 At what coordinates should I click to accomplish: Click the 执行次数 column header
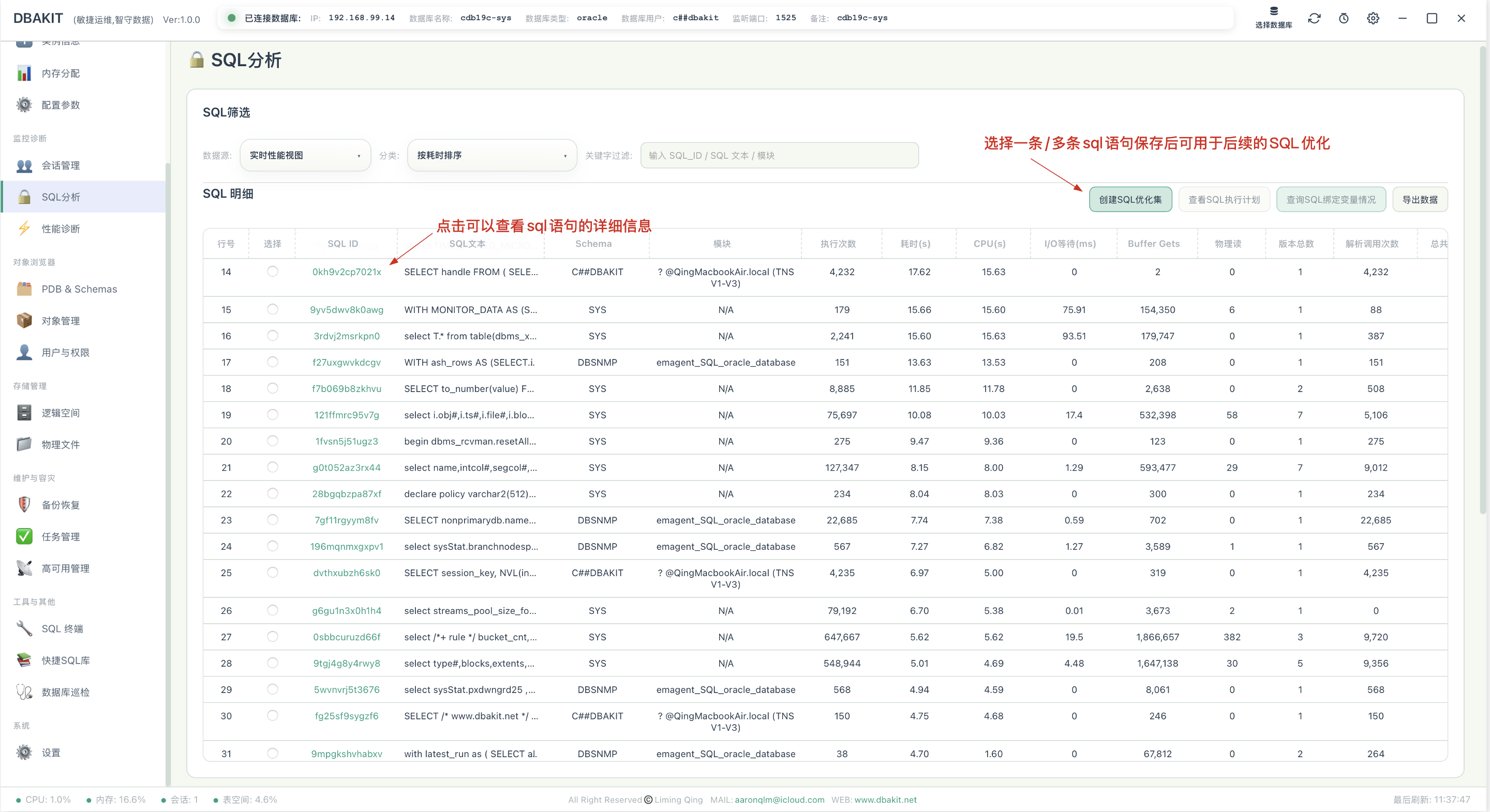coord(838,244)
